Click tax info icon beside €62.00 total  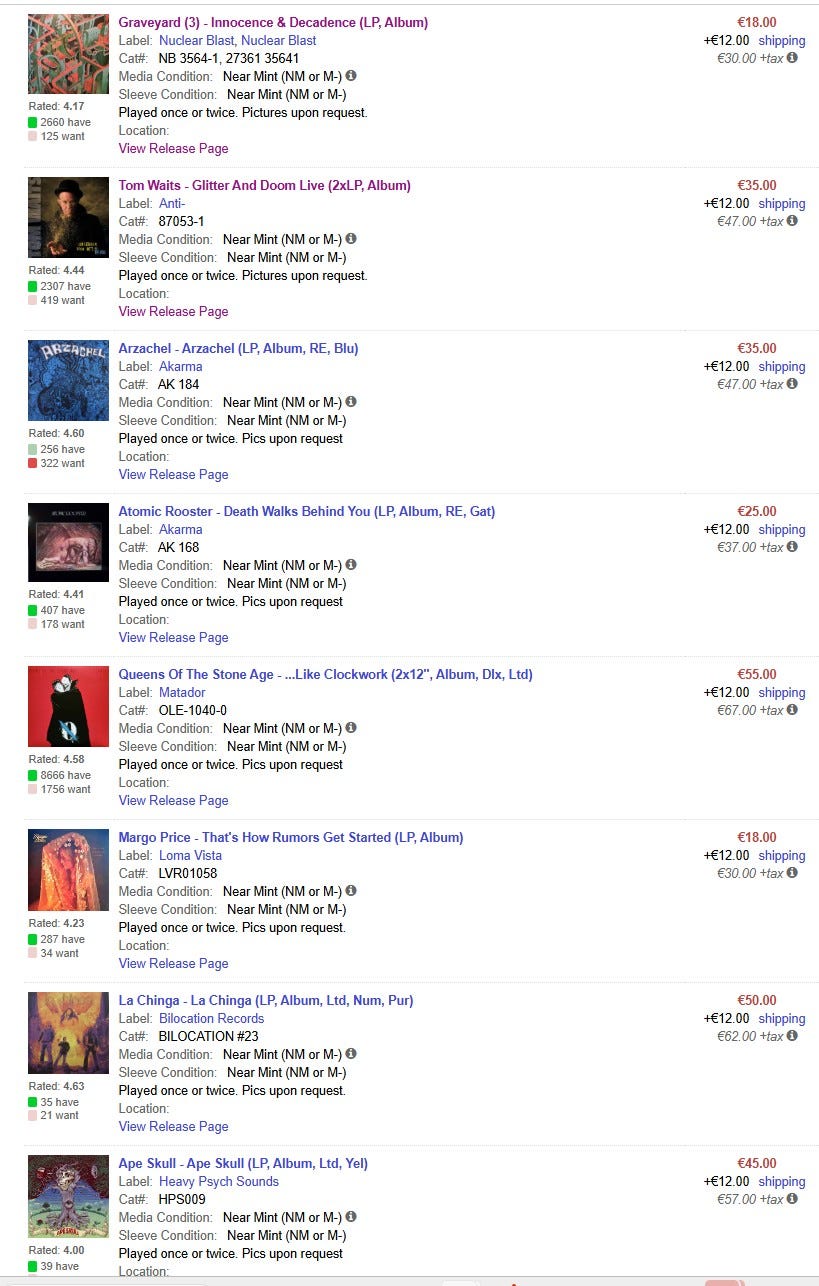(x=792, y=1036)
